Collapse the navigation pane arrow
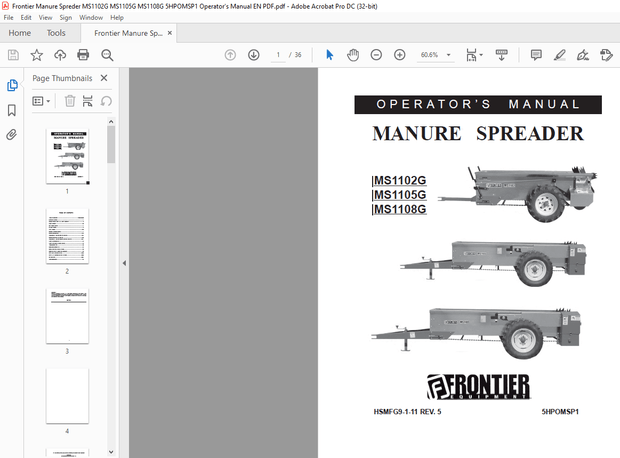Image resolution: width=620 pixels, height=458 pixels. pos(124,263)
